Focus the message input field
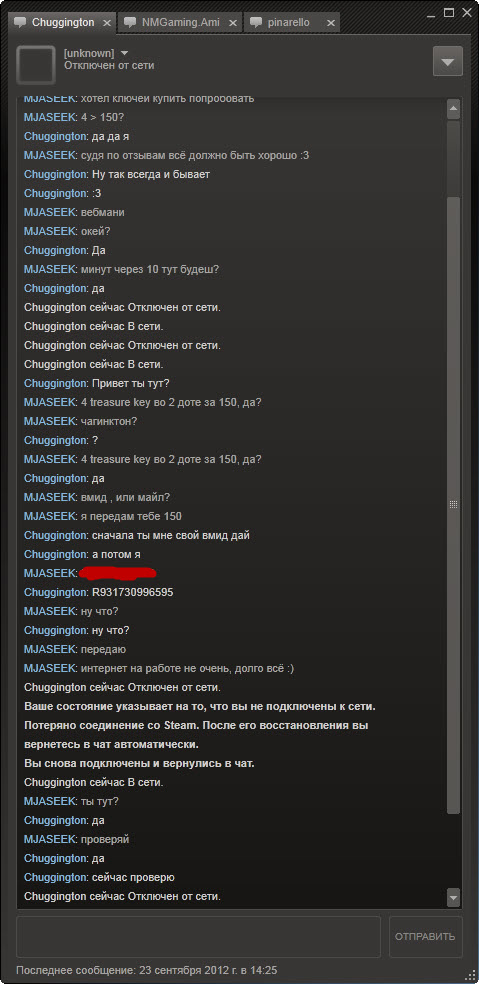Screen dimensions: 479x984 click(x=198, y=937)
